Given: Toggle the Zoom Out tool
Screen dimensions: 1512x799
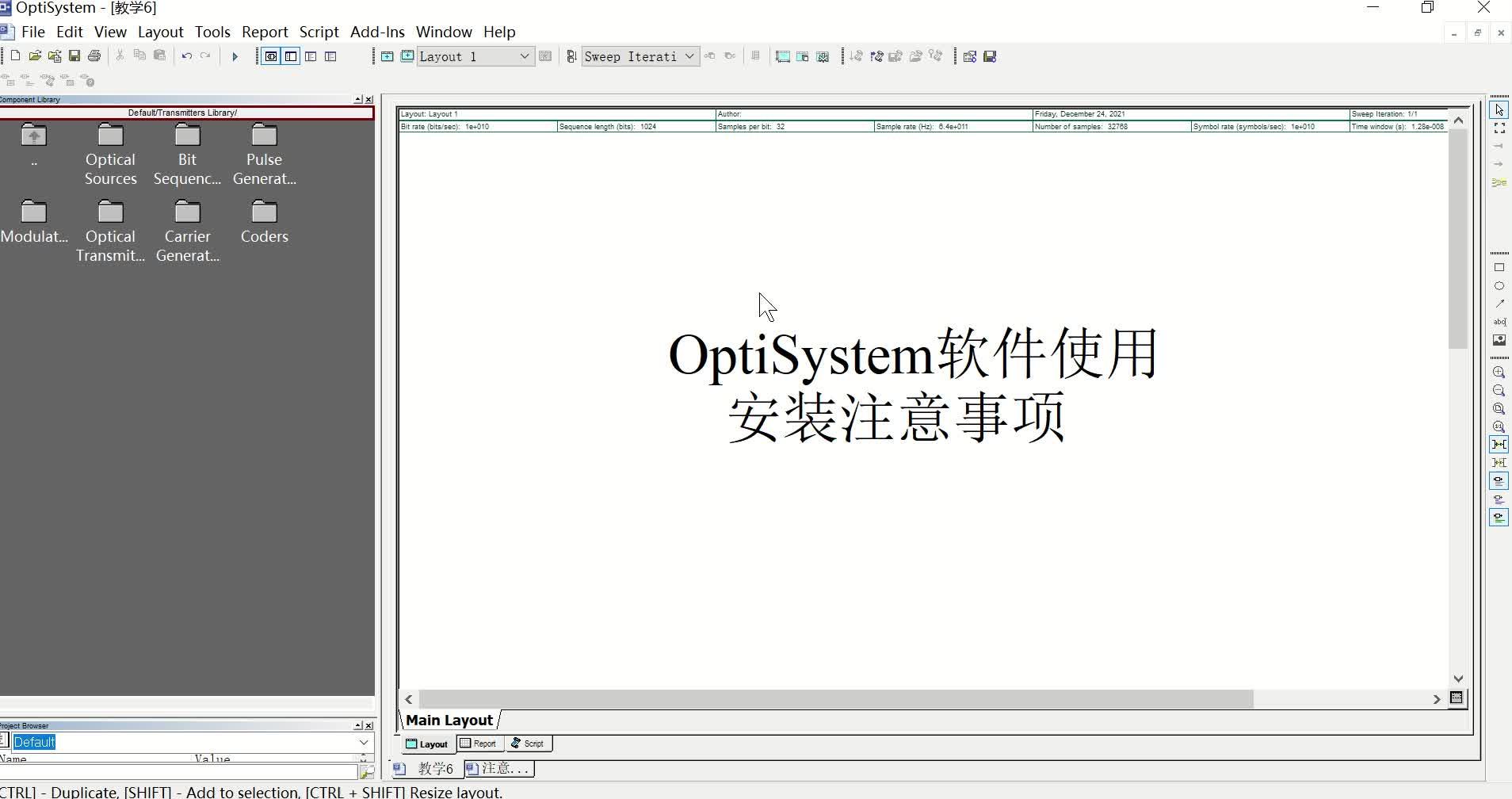Looking at the screenshot, I should pos(1500,390).
